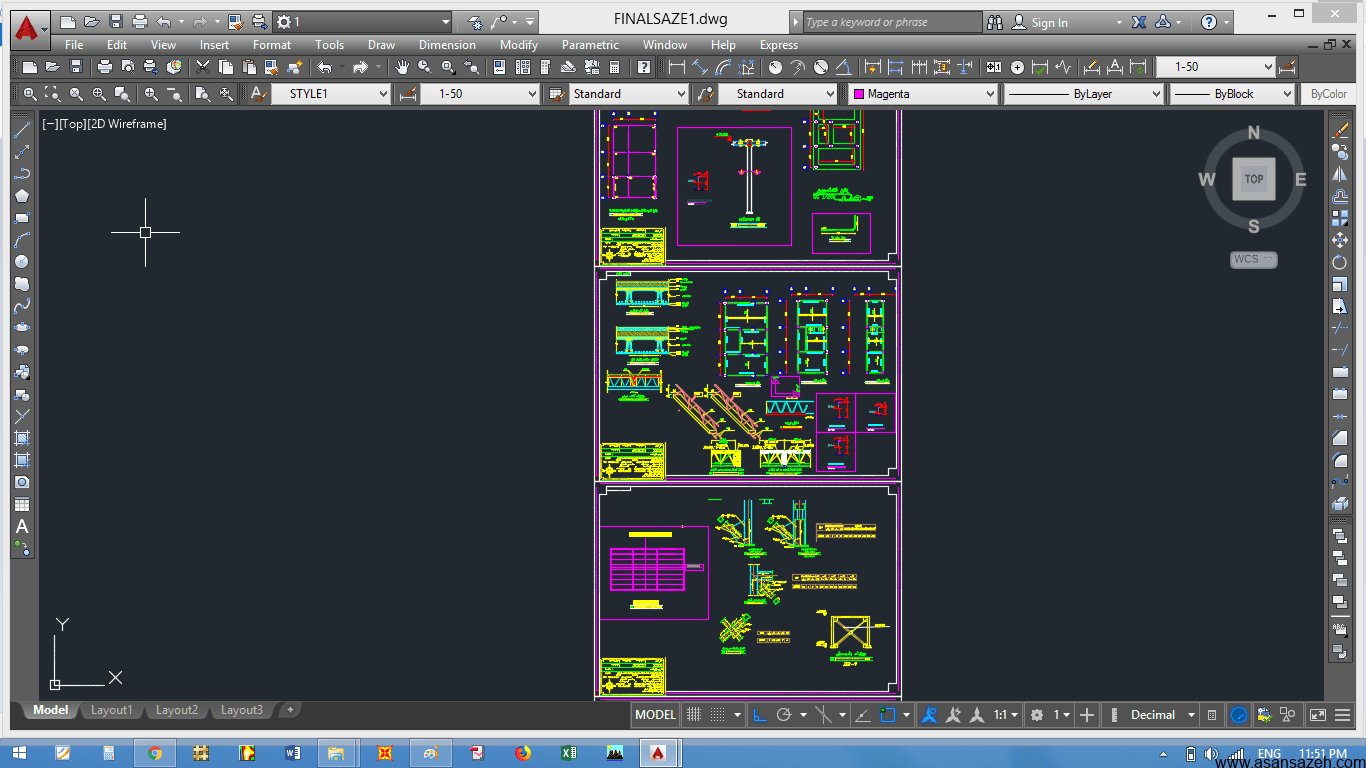Click the MODEL space button
This screenshot has width=1366, height=768.
[655, 715]
